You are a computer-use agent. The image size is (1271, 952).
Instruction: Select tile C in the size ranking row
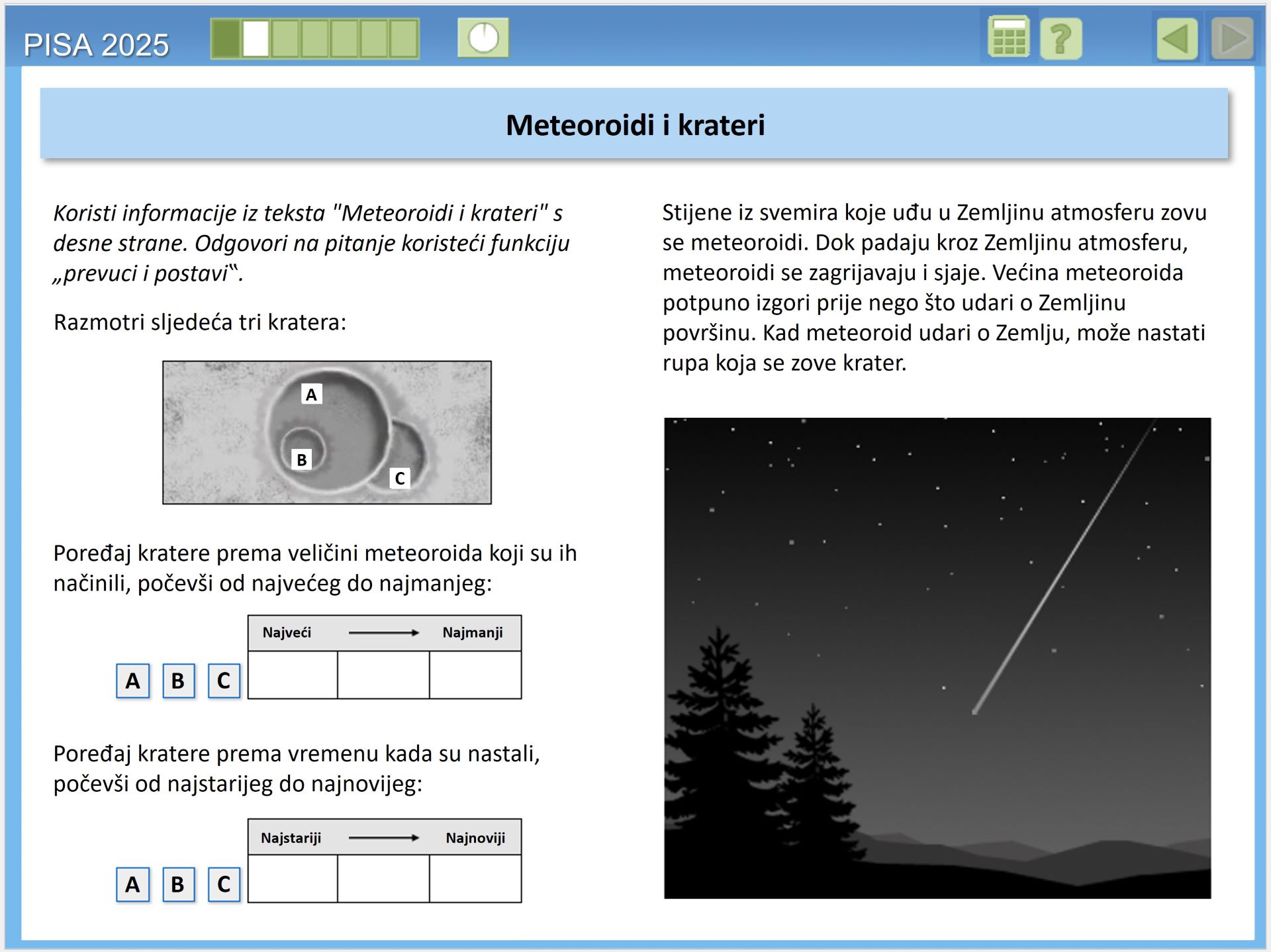click(224, 681)
